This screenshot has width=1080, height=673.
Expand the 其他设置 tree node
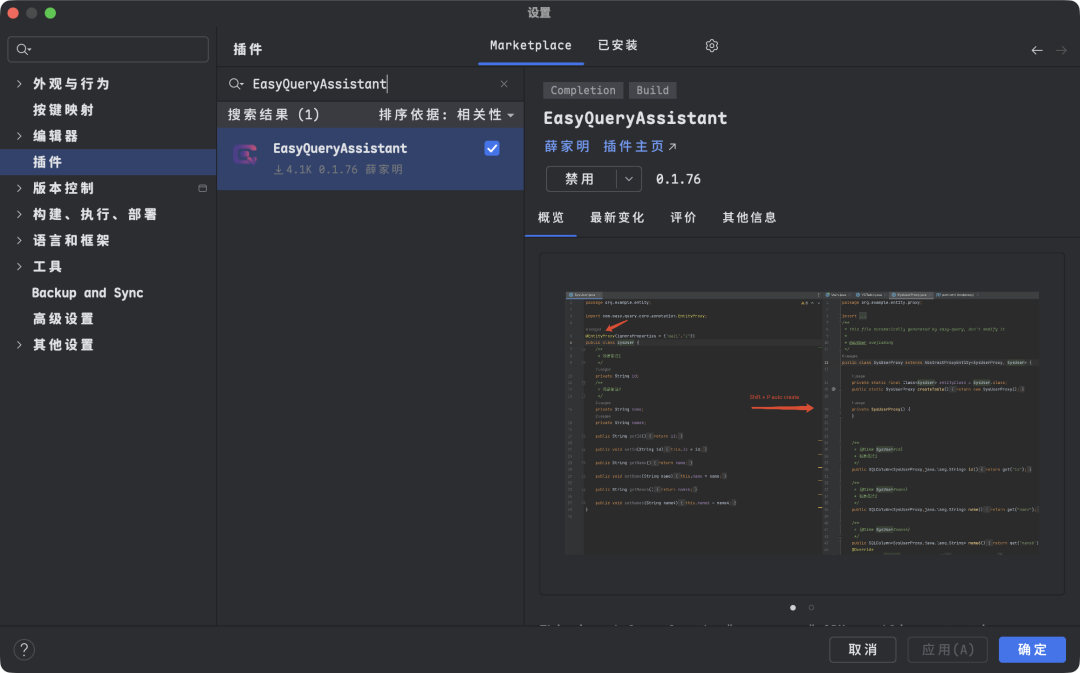click(19, 344)
